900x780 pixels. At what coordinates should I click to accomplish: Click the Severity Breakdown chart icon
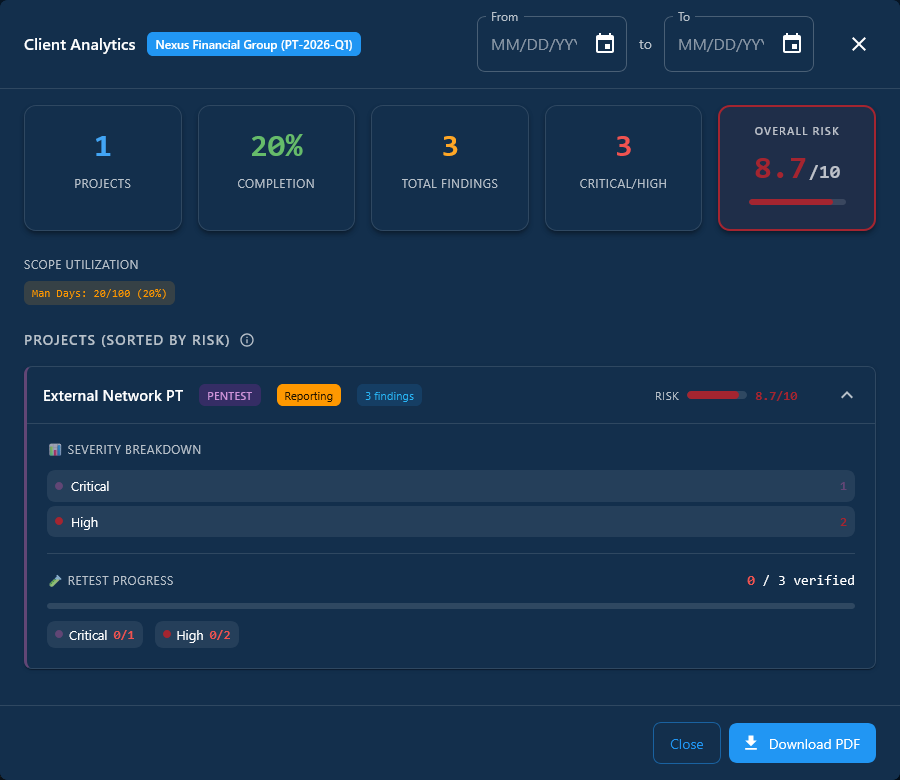click(x=55, y=449)
